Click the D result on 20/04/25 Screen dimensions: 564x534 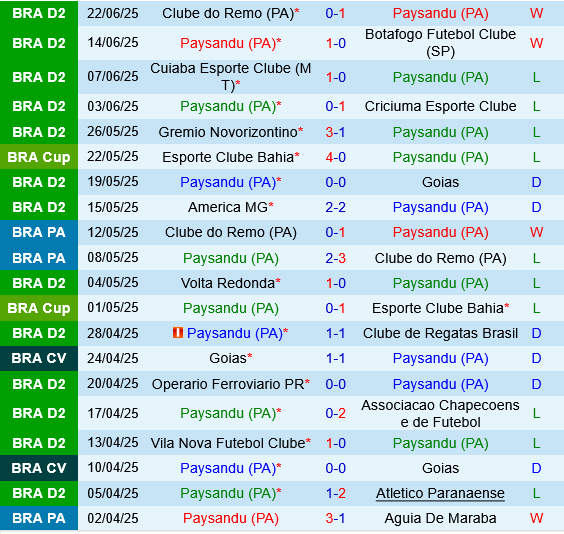pyautogui.click(x=536, y=384)
